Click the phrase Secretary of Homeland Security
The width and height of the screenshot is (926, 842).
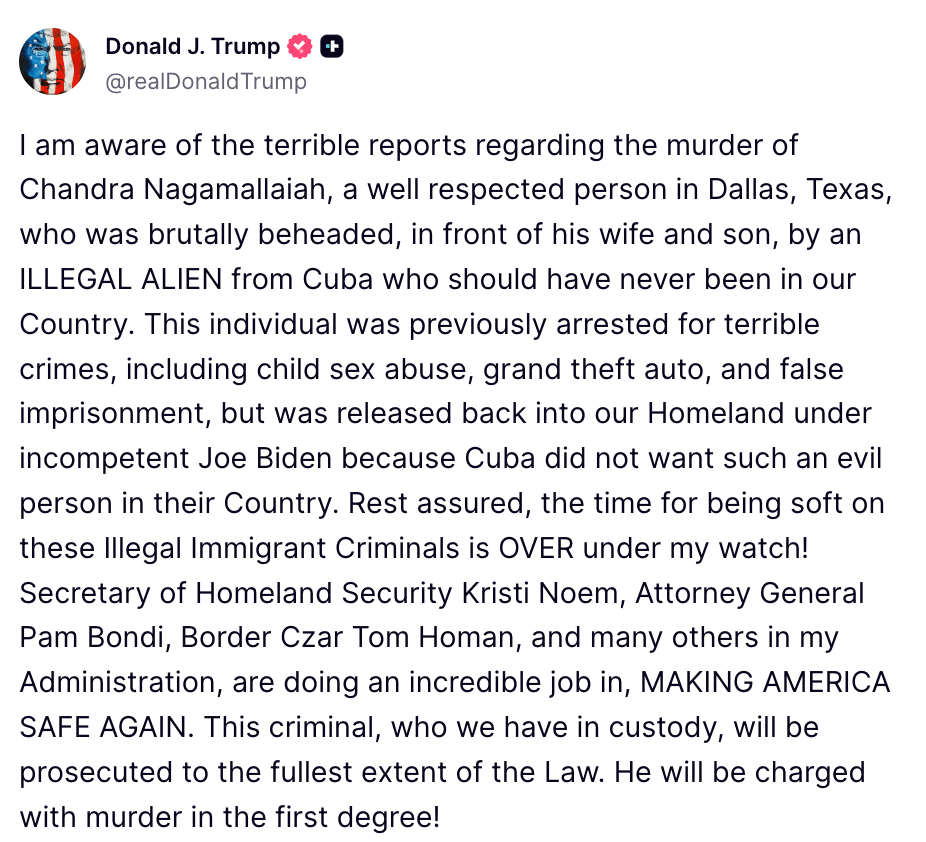(236, 593)
